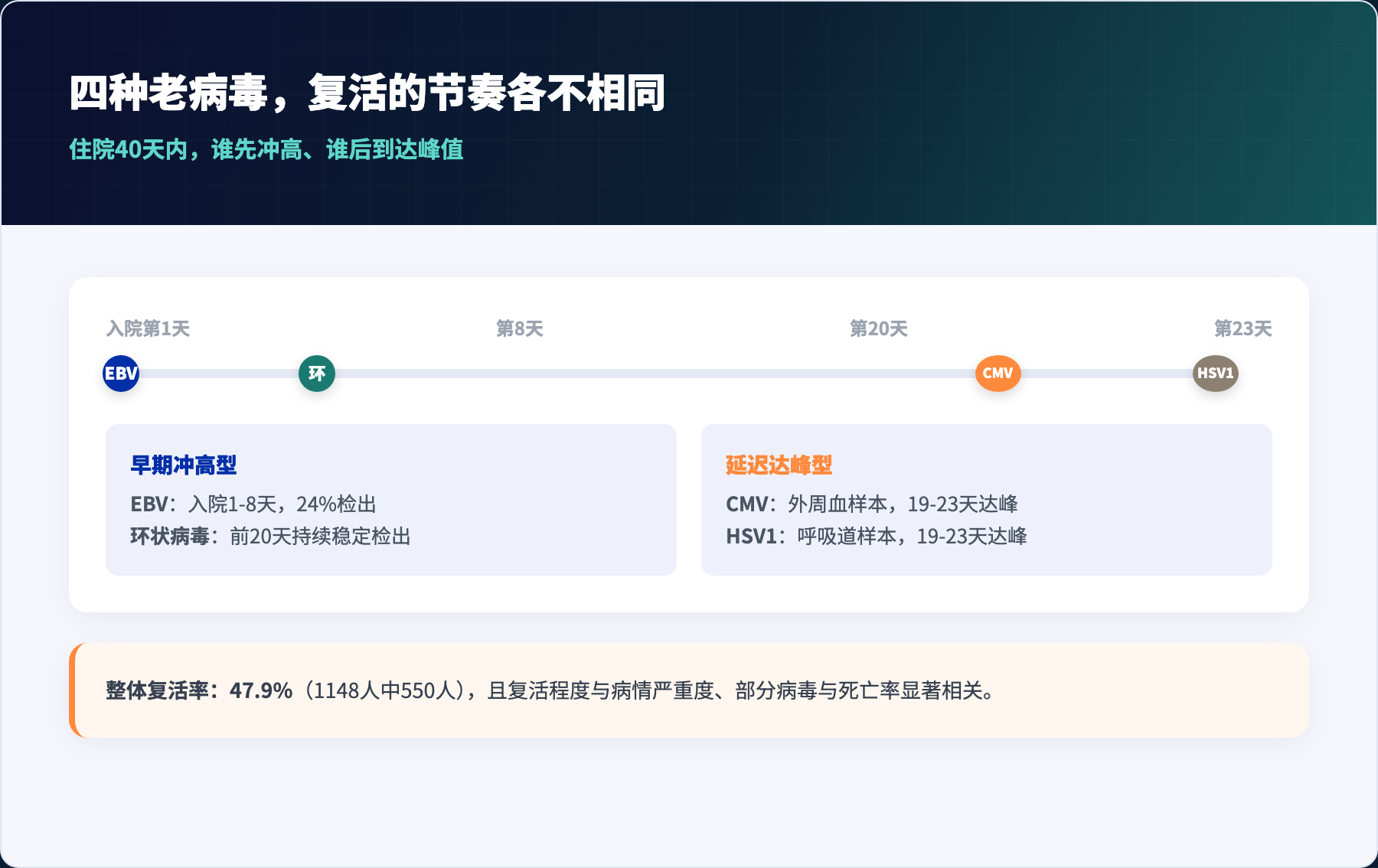The image size is (1378, 868).
Task: Click the title 四种老病毒，复活的节奏各不相同
Action: point(367,93)
